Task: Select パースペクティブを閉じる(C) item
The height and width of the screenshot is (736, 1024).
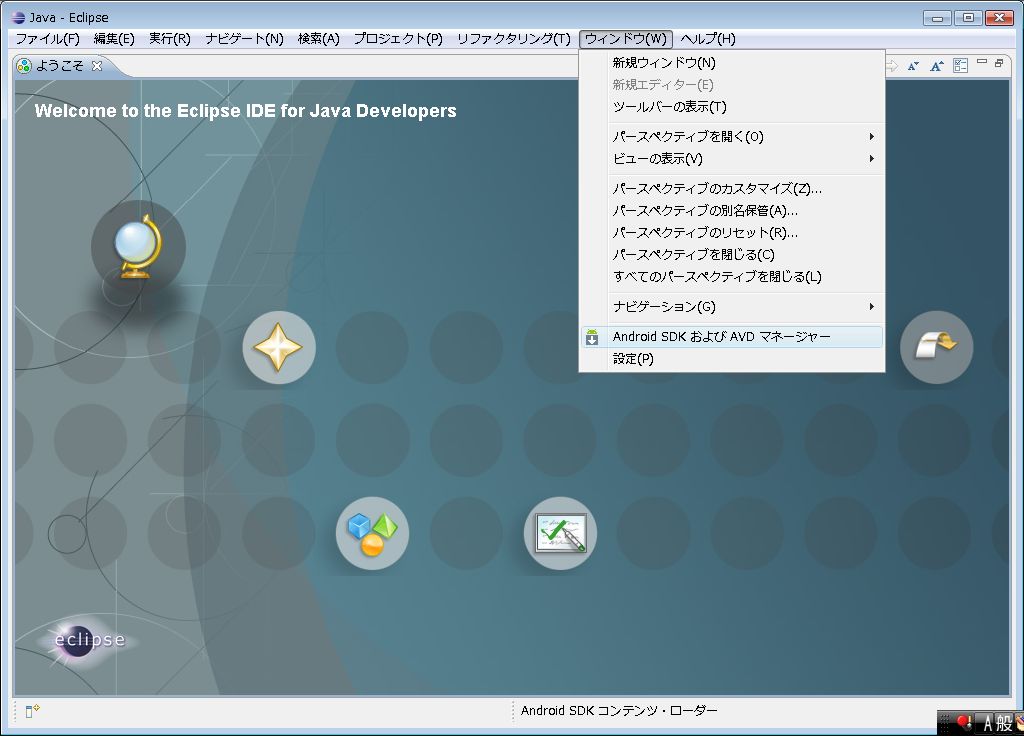Action: 732,255
